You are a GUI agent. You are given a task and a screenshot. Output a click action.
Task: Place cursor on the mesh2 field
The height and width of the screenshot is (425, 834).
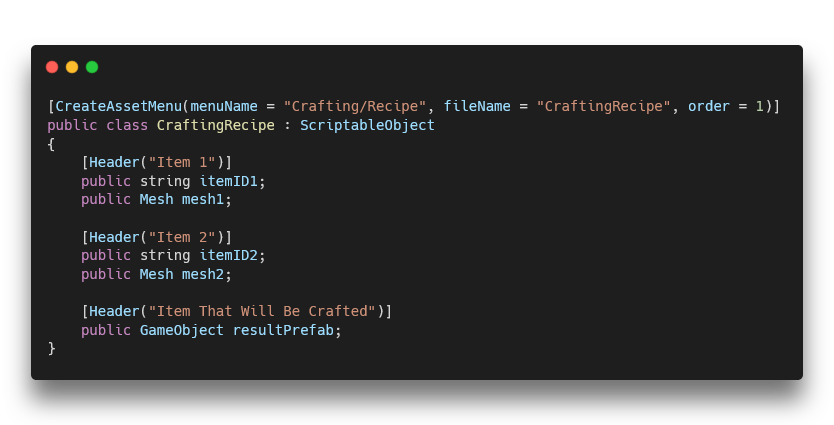pyautogui.click(x=206, y=274)
